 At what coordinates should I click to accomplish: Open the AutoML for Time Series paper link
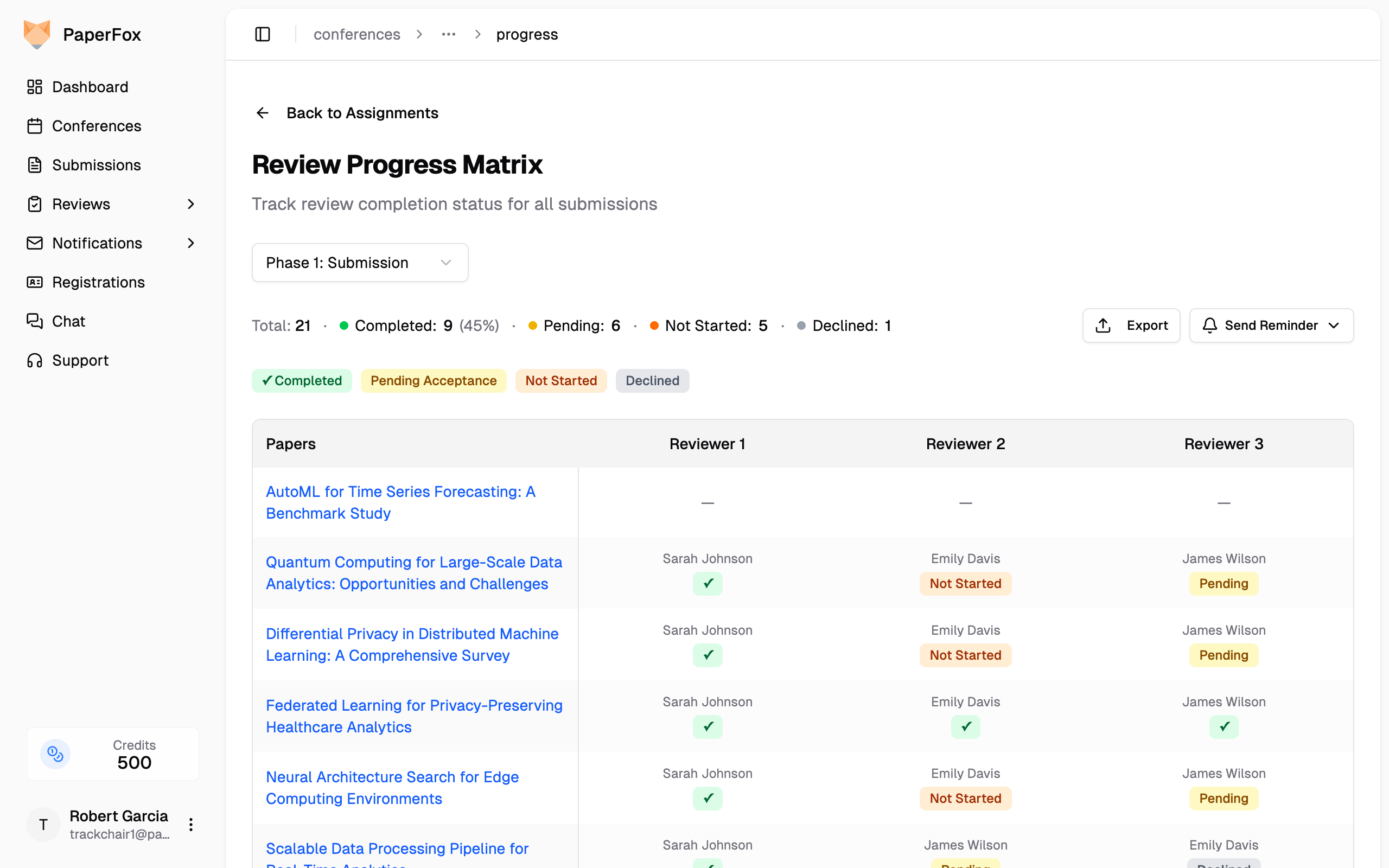400,502
